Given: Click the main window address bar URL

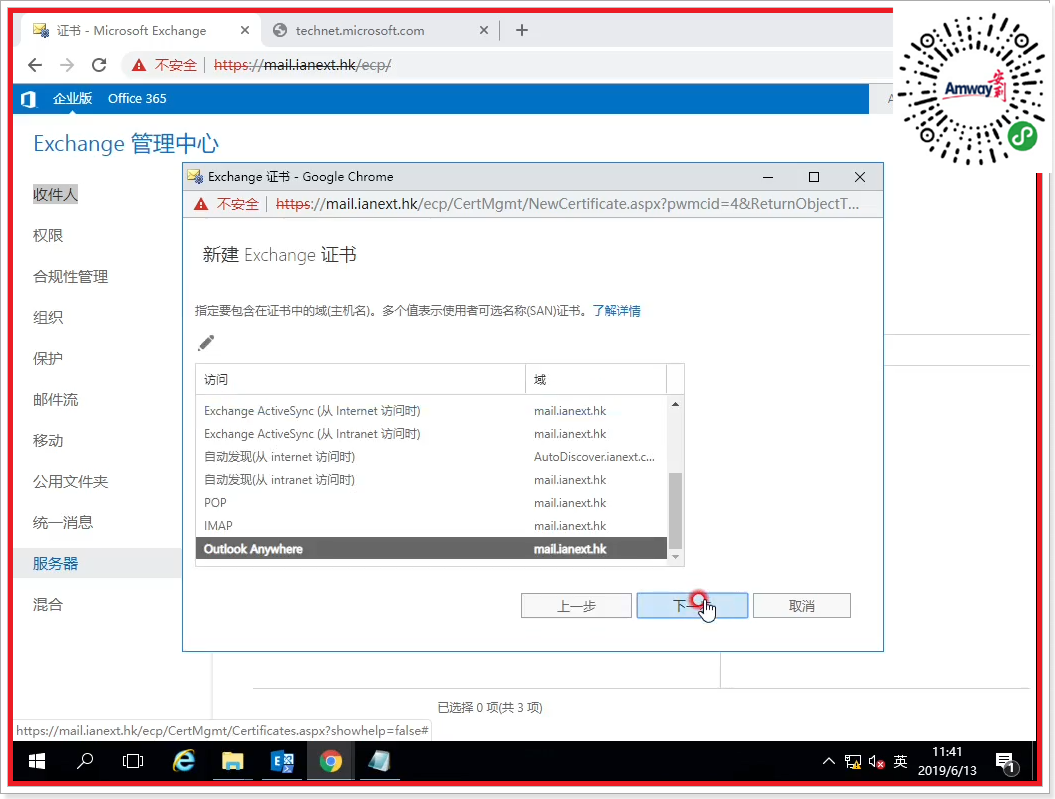Looking at the screenshot, I should pos(303,65).
